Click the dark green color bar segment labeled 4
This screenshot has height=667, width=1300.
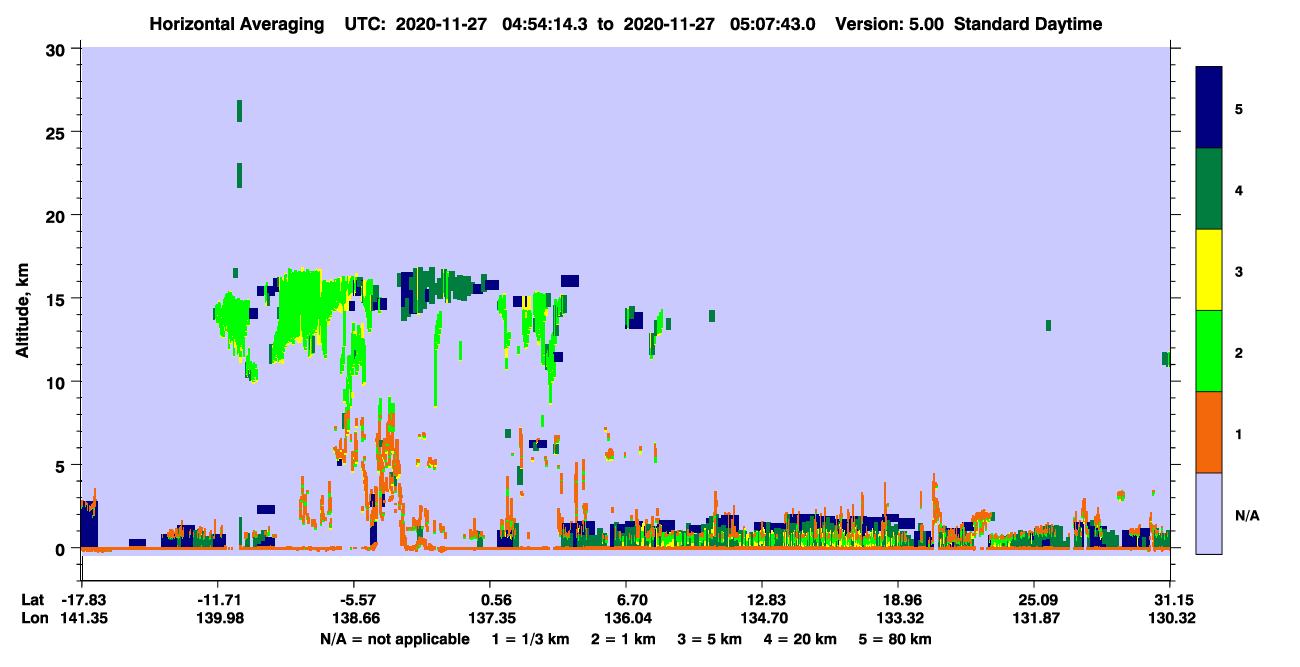pos(1209,189)
